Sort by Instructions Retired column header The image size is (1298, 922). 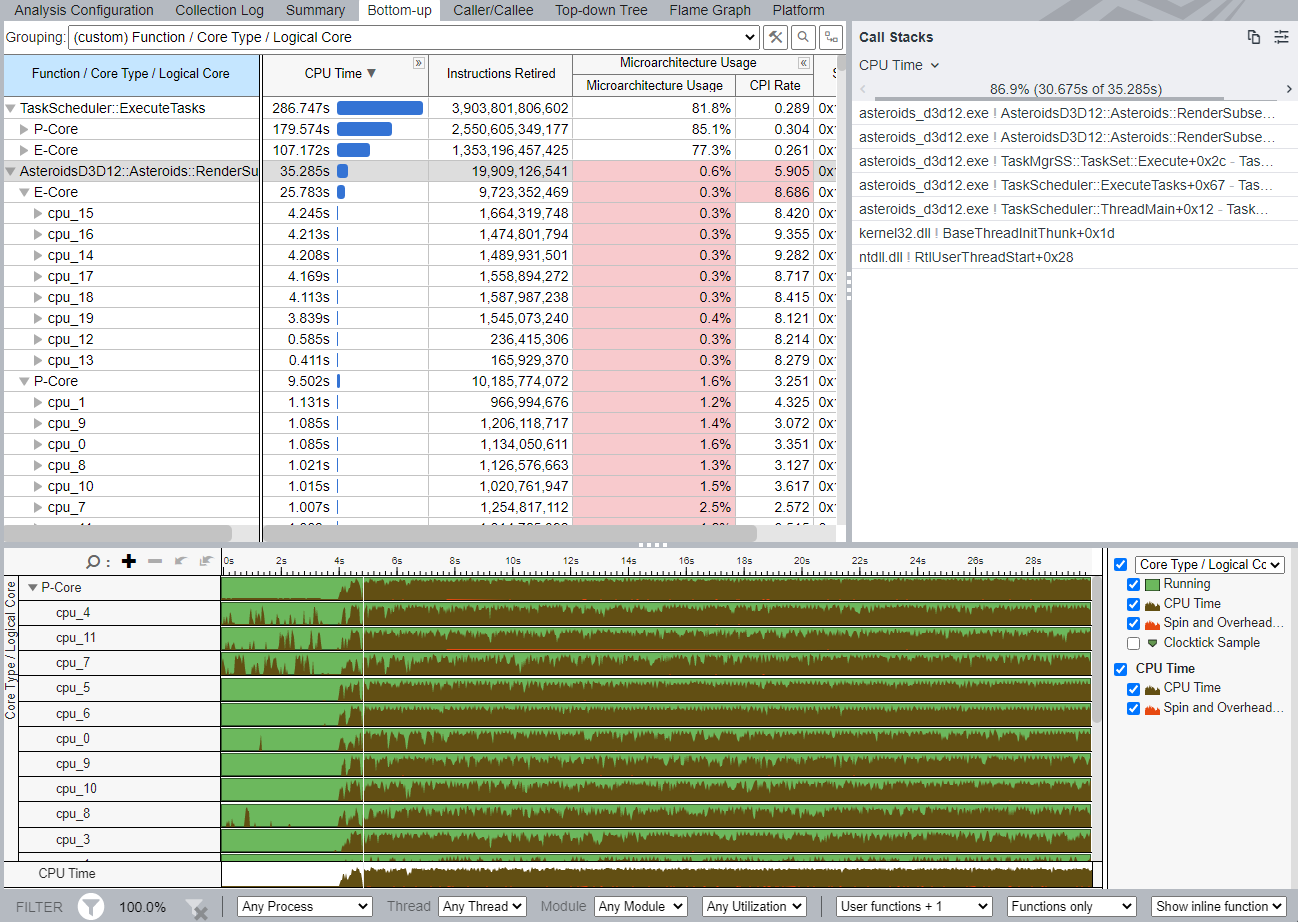pos(501,73)
